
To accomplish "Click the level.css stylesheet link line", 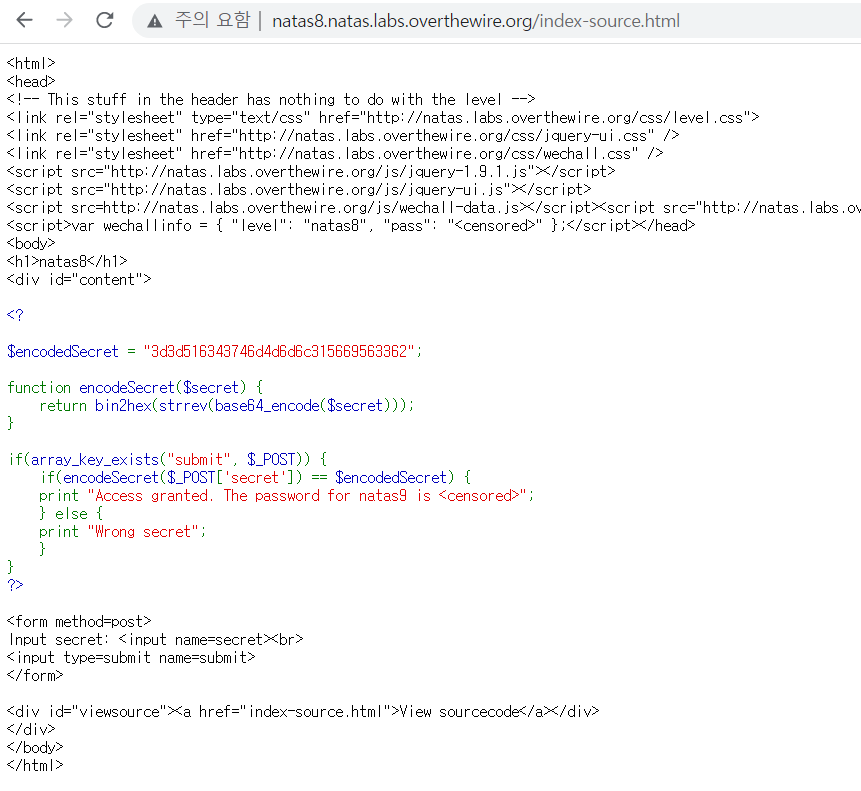I will pyautogui.click(x=383, y=117).
